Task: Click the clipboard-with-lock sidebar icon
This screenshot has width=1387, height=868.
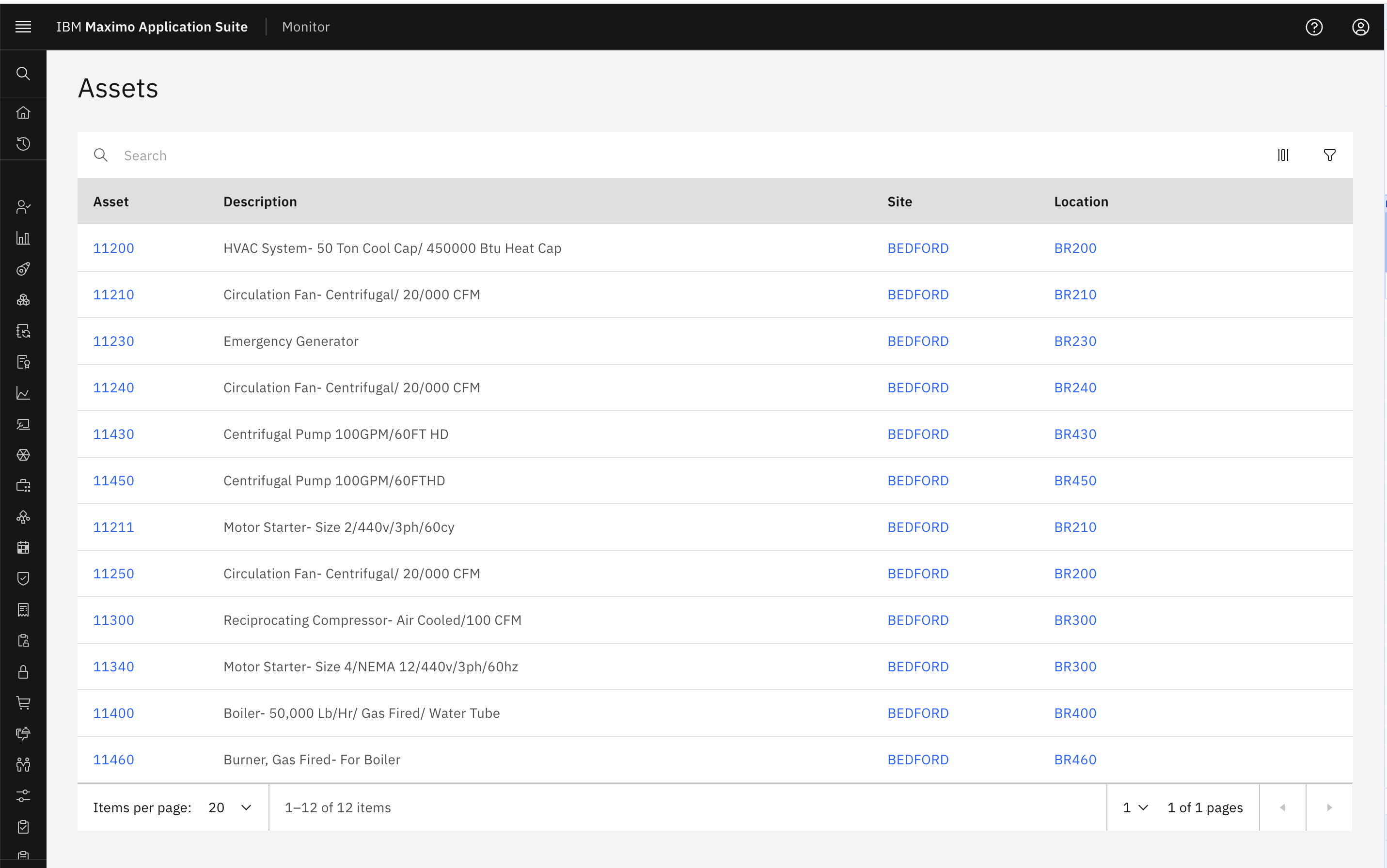Action: point(23,641)
